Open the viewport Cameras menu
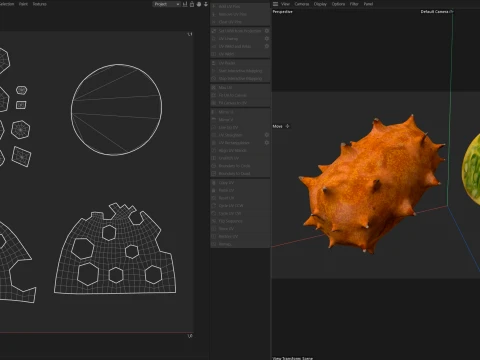The image size is (480, 360). [302, 4]
